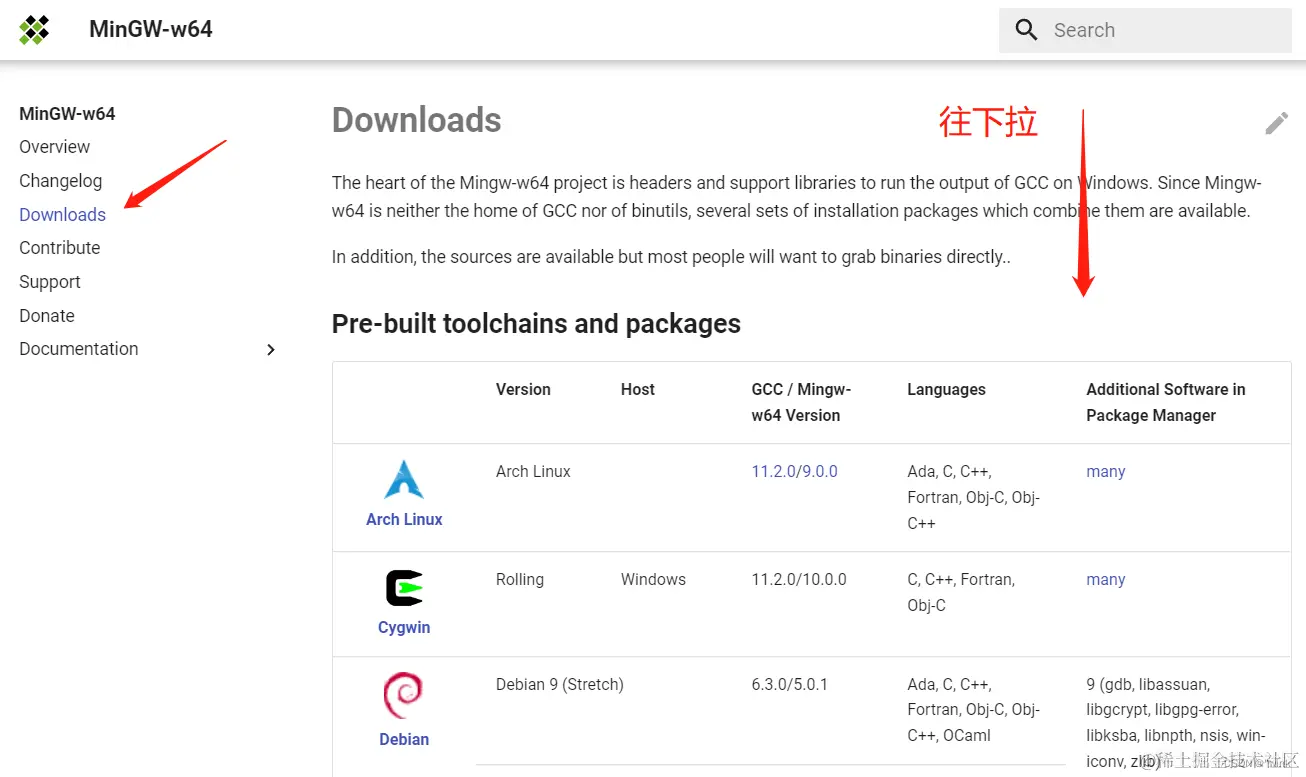Click the Downloads page heading
This screenshot has width=1306, height=777.
click(x=416, y=120)
